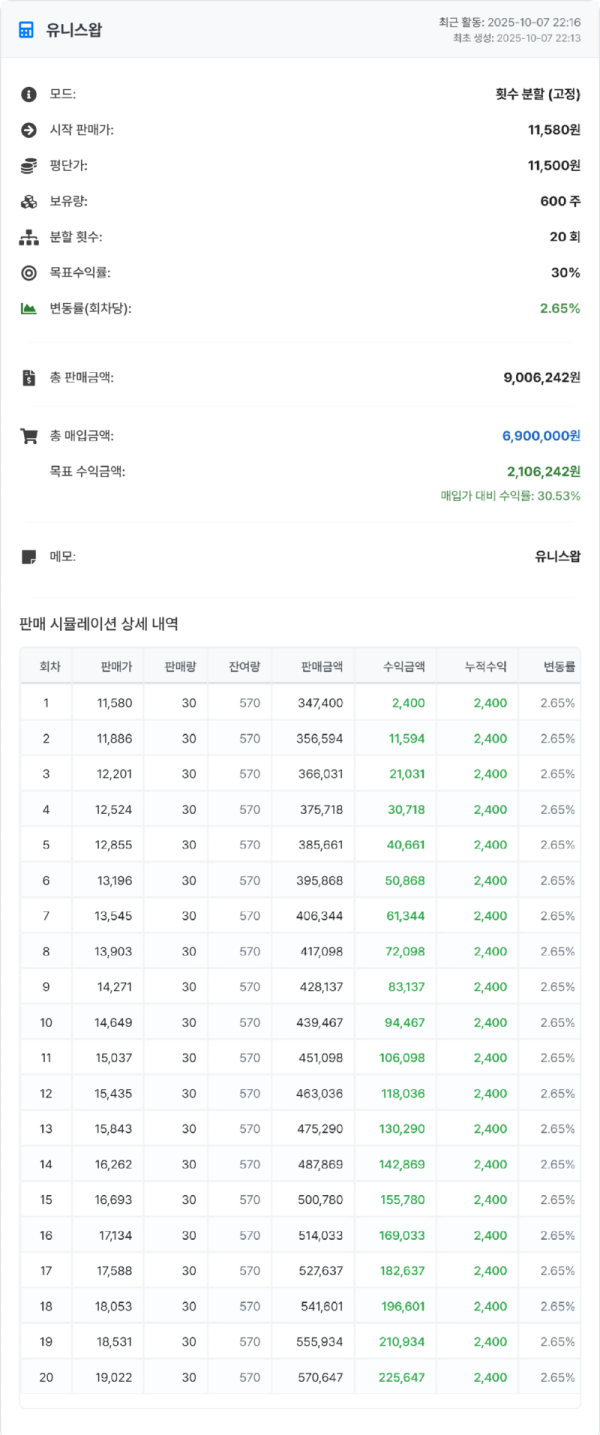Select the green 2.65% 변동률 value
The height and width of the screenshot is (1435, 600).
pyautogui.click(x=558, y=308)
